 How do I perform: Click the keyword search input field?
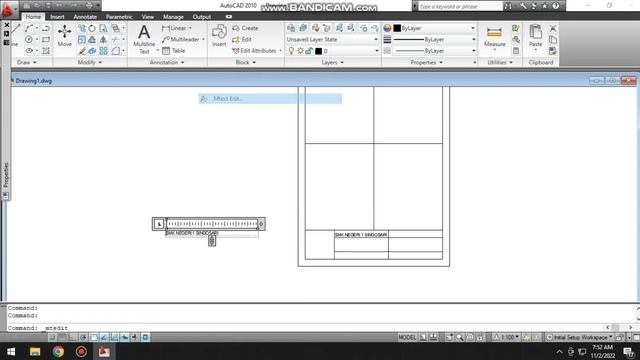460,6
